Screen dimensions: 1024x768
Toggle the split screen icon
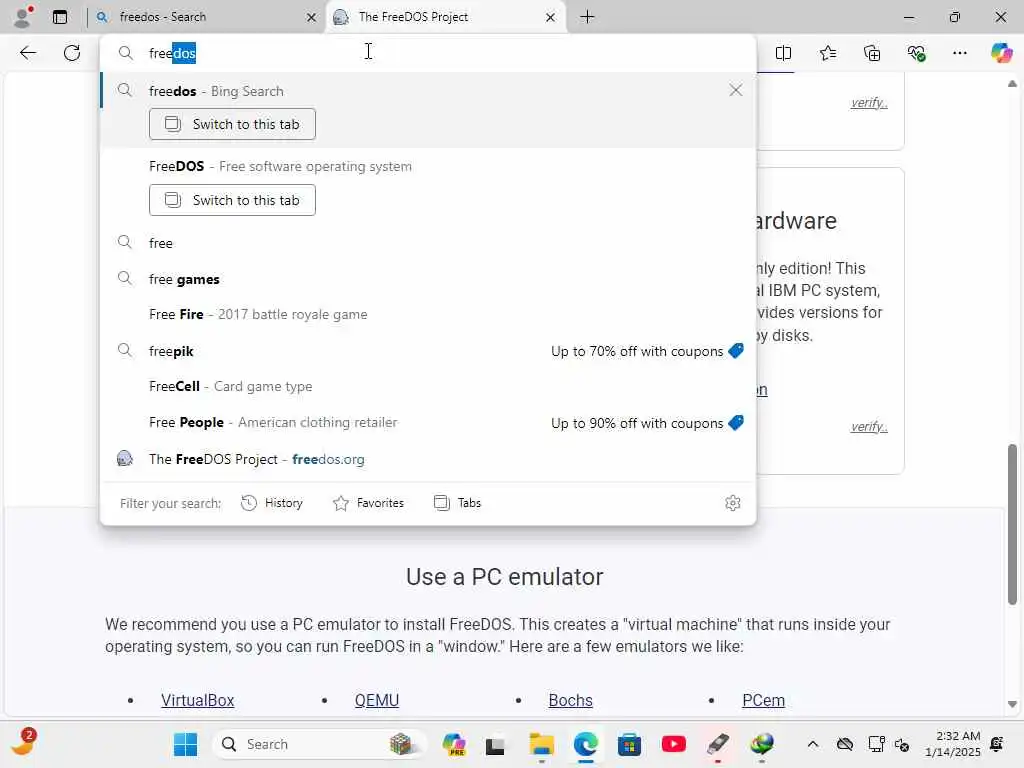pyautogui.click(x=783, y=53)
